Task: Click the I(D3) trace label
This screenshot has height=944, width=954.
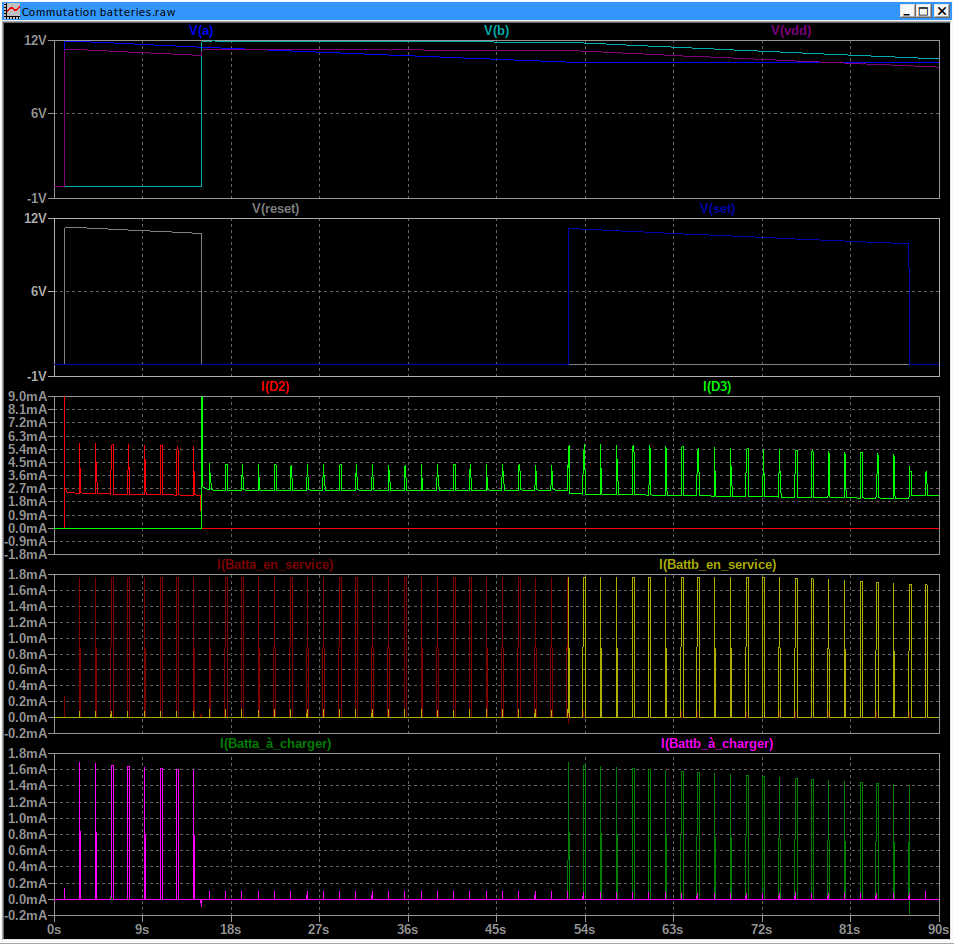Action: [x=717, y=387]
